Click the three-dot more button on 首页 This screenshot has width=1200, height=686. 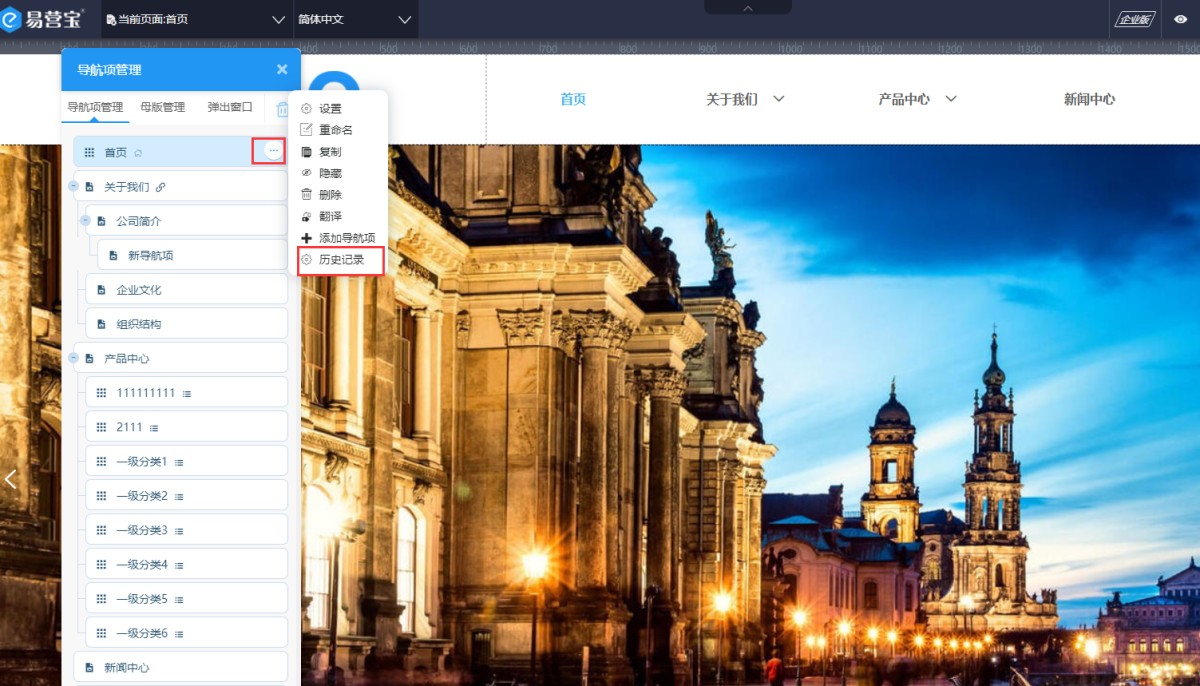[x=273, y=151]
